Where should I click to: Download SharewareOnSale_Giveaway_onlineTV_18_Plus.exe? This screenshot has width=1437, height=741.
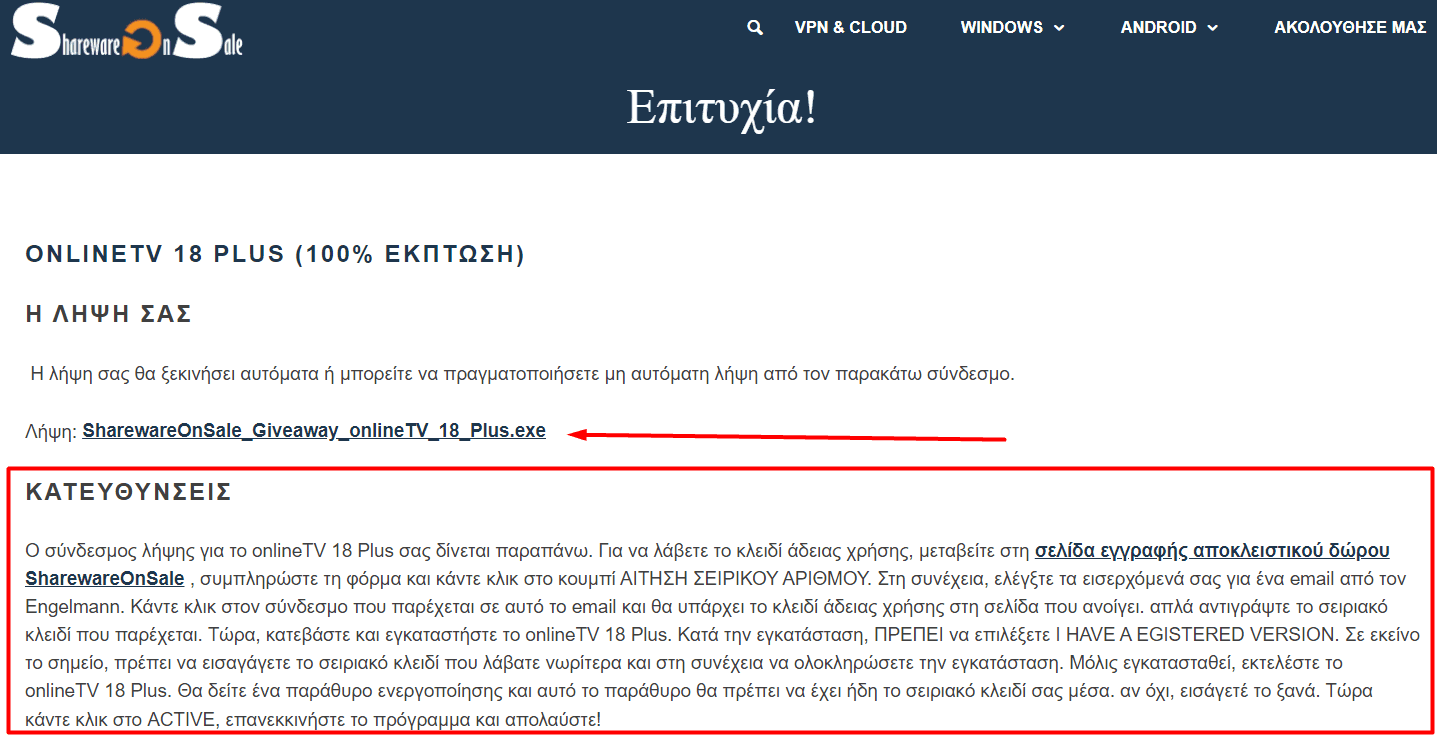click(x=314, y=432)
